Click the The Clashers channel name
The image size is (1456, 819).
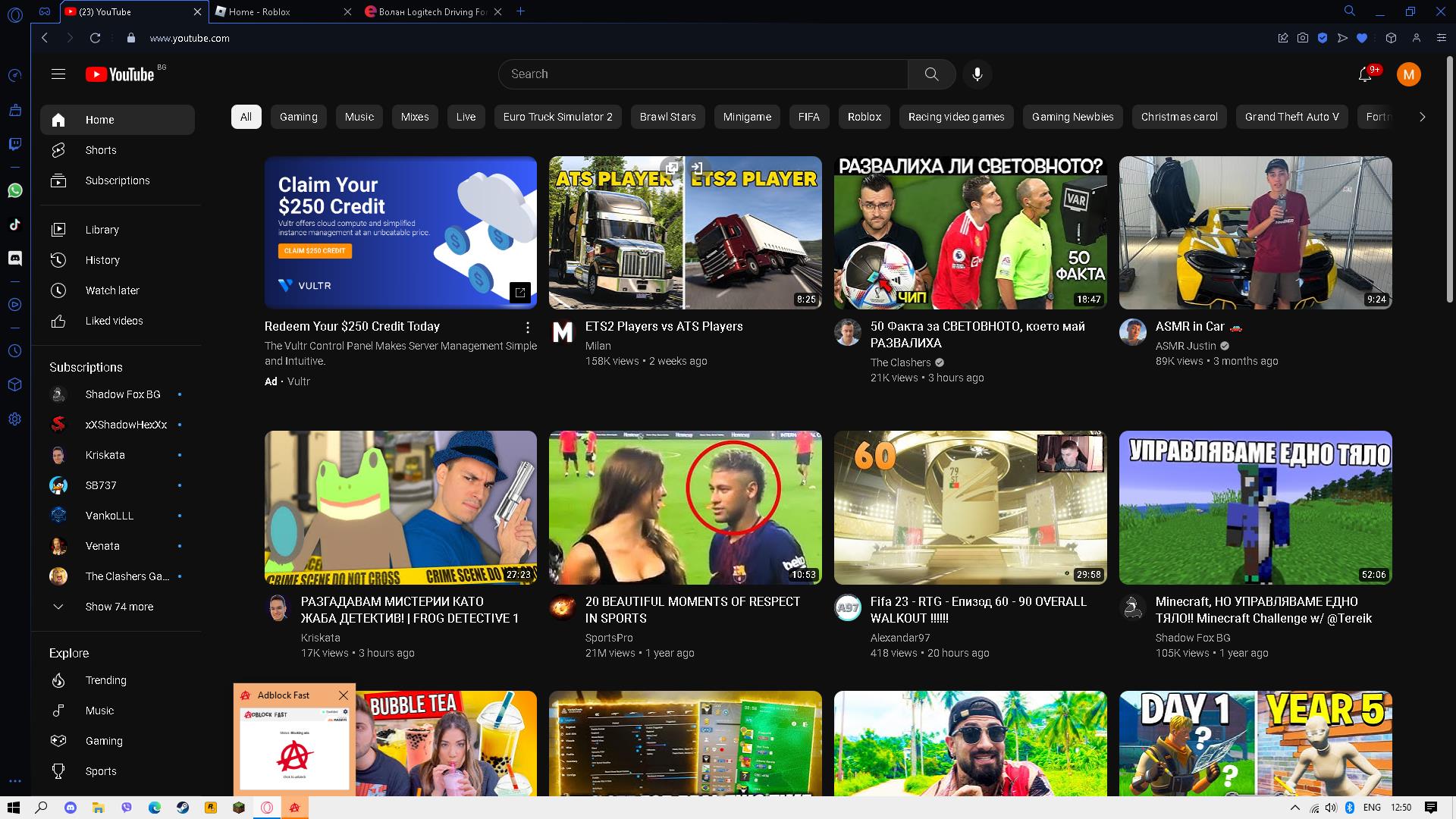[900, 362]
